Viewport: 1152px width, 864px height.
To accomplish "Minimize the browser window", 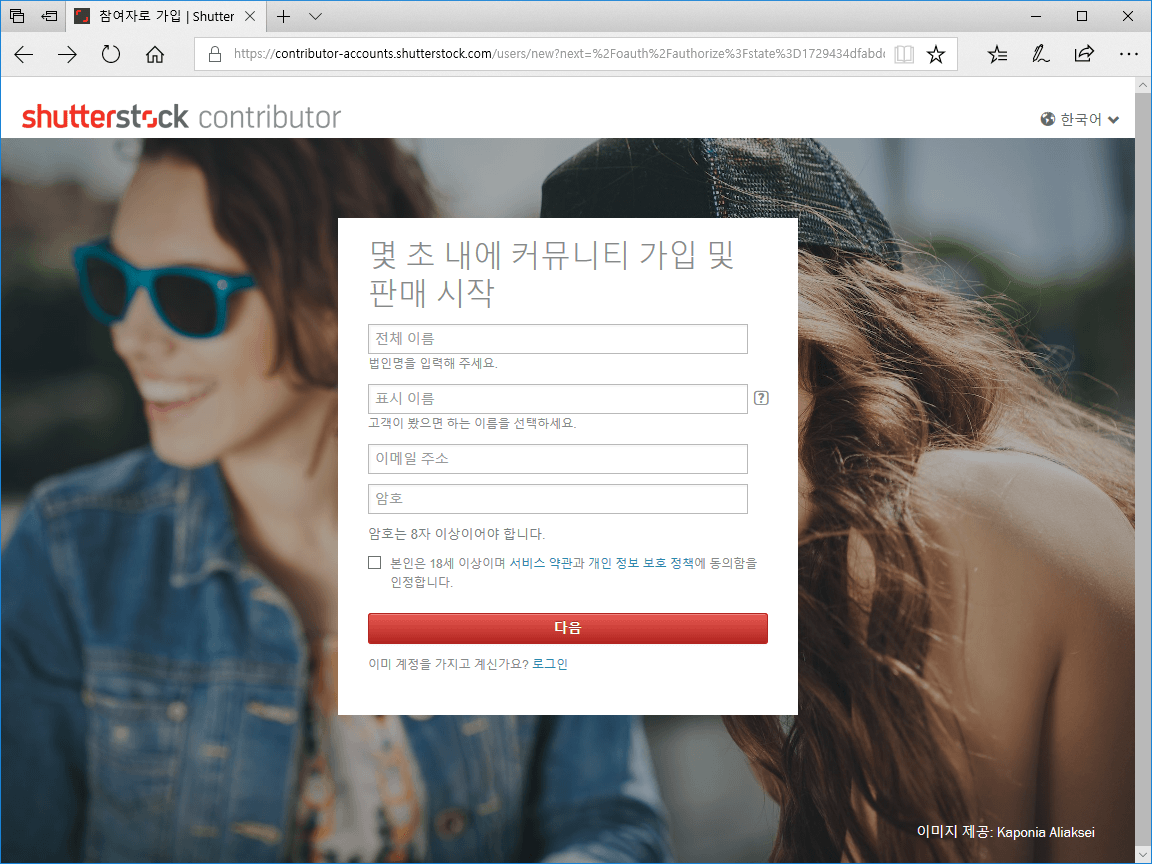I will [x=1036, y=16].
